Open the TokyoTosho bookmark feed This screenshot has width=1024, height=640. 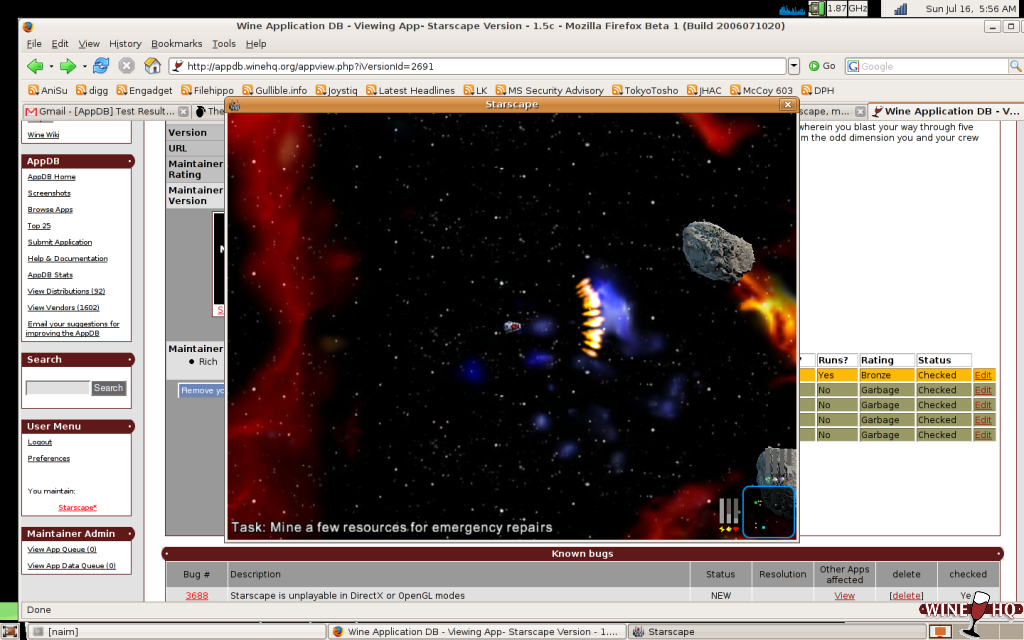[x=645, y=91]
